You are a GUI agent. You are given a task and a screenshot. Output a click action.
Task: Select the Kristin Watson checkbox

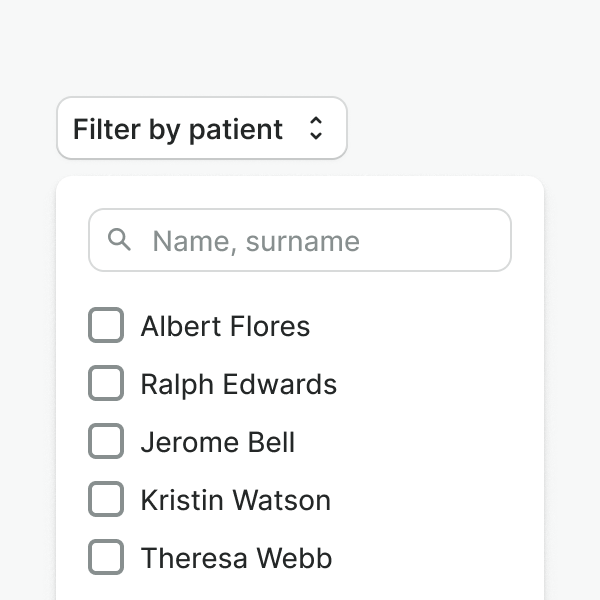tap(106, 499)
